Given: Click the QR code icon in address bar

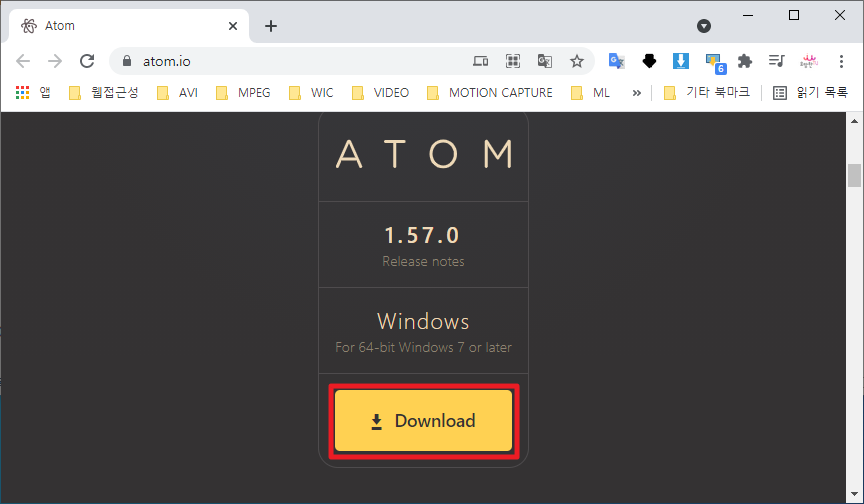Looking at the screenshot, I should 513,61.
